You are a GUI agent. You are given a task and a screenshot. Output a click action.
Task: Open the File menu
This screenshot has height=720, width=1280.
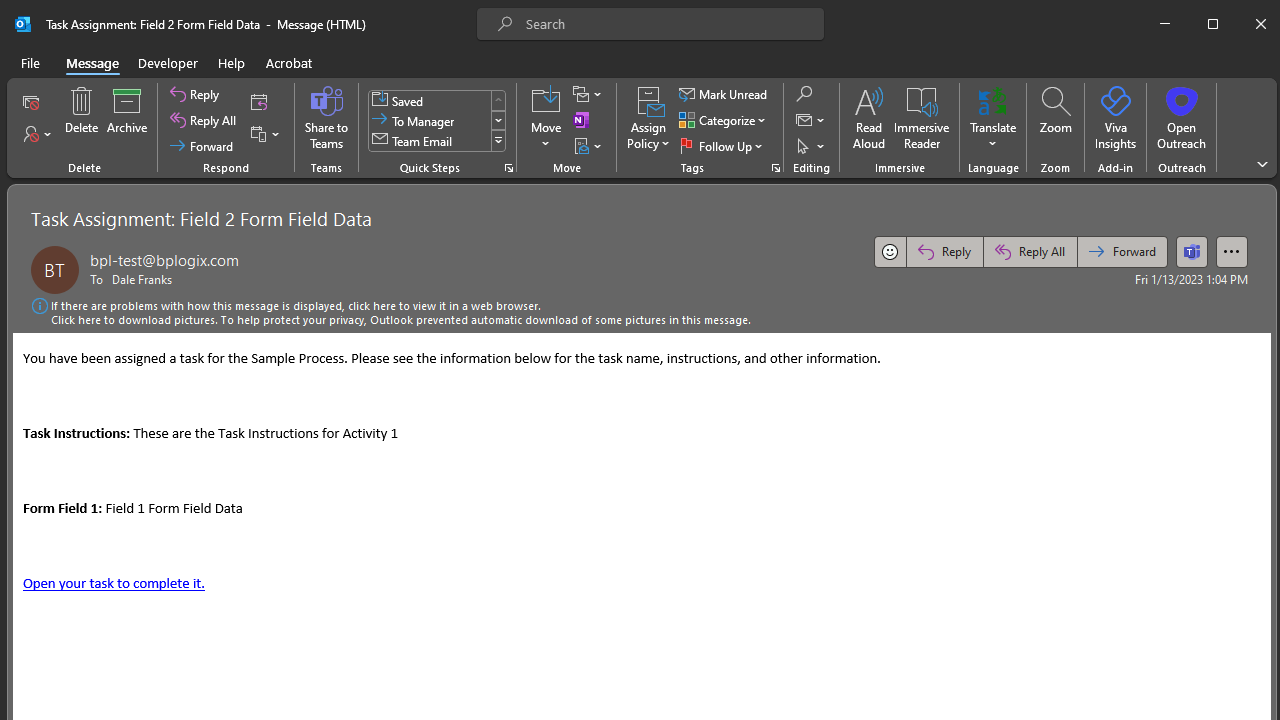pos(30,63)
